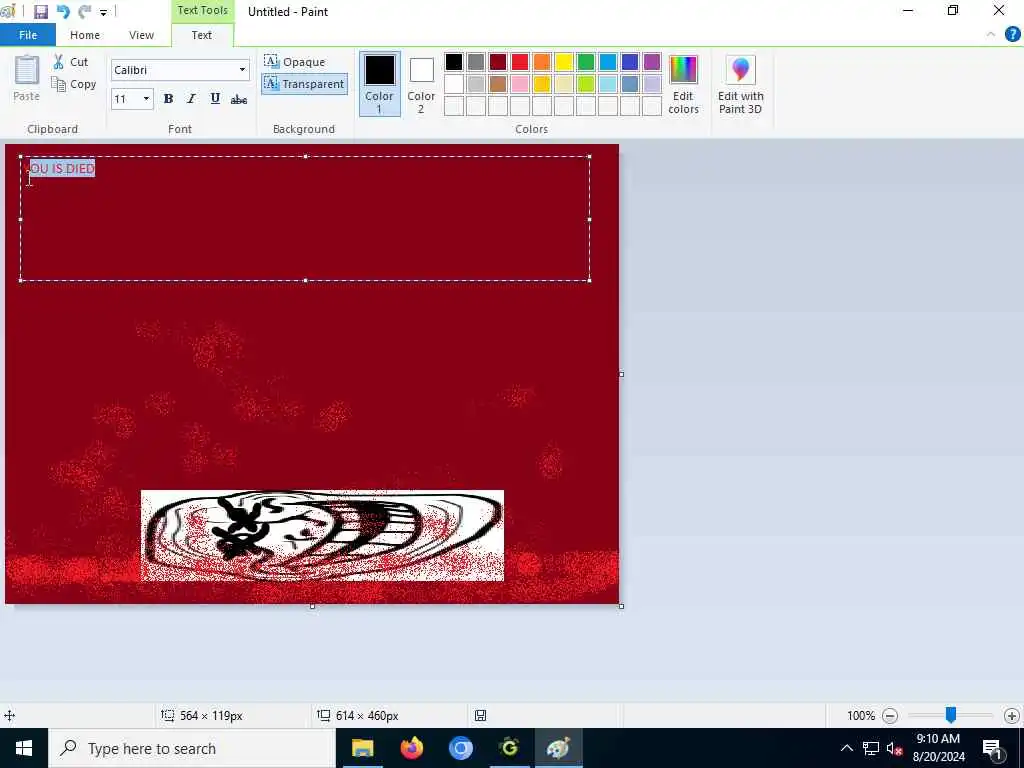This screenshot has width=1024, height=768.
Task: Click the Type here to search box
Action: click(x=192, y=748)
